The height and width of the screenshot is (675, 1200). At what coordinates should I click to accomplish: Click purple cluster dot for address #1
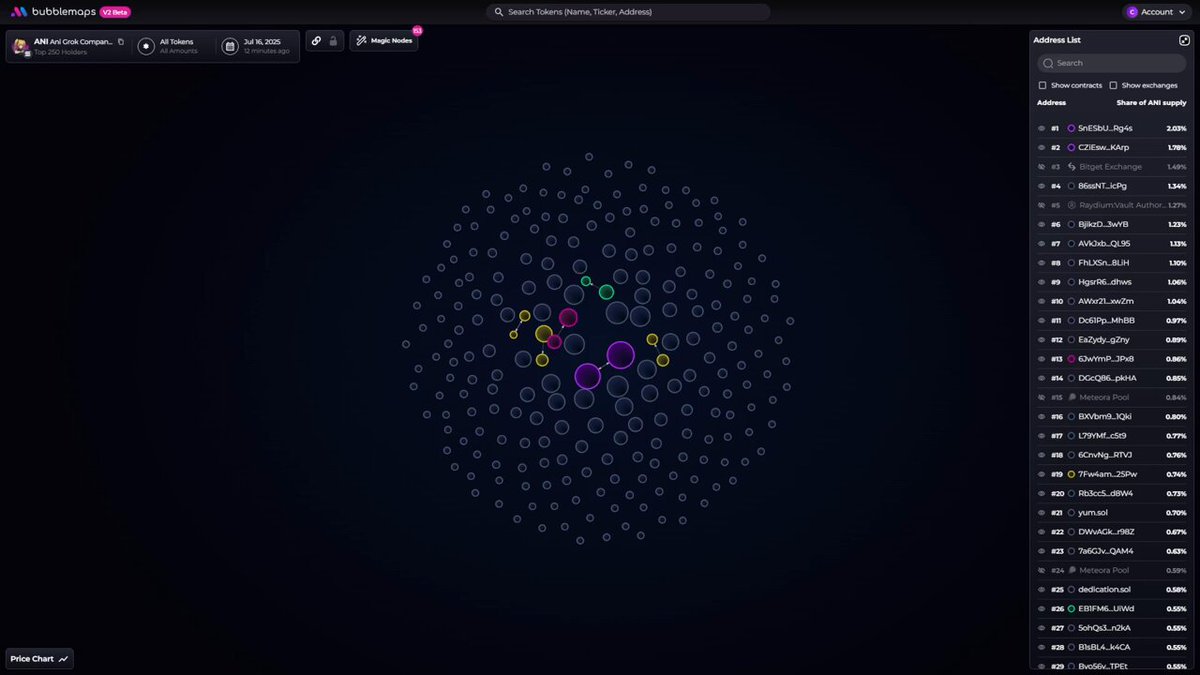(x=1071, y=128)
